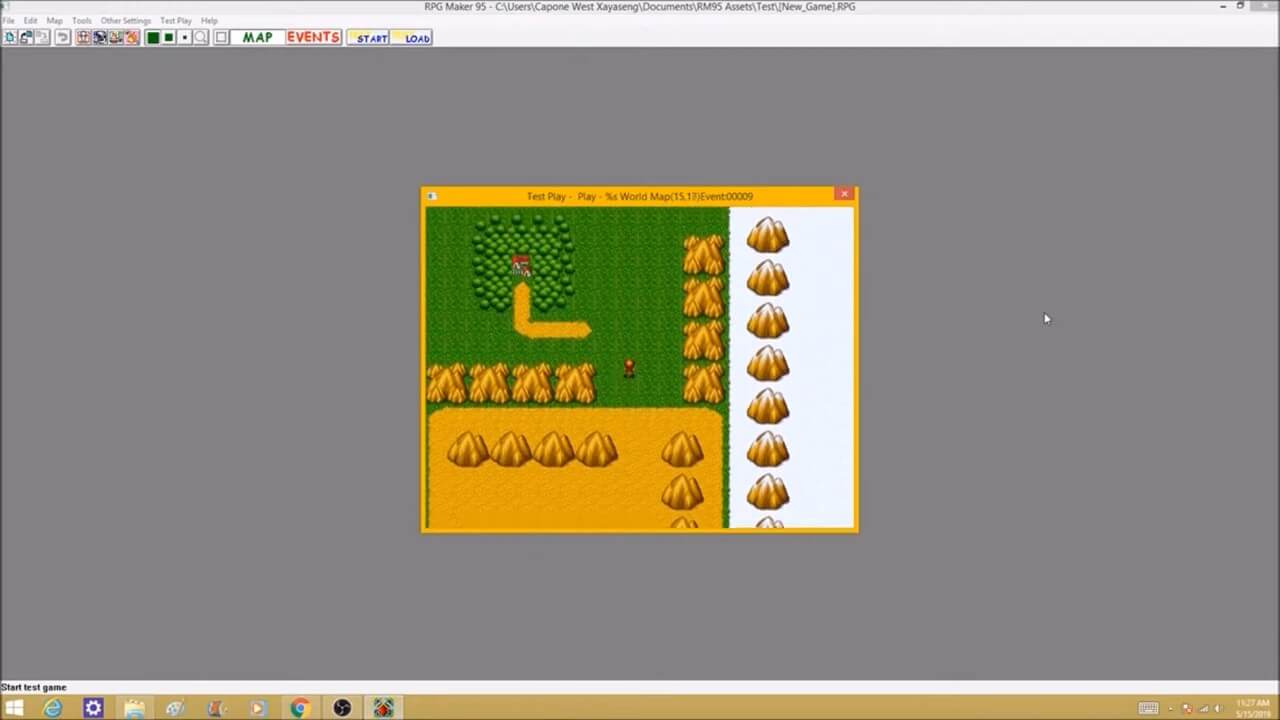1280x720 pixels.
Task: Click the Test Play window's title bar icon
Action: pyautogui.click(x=431, y=196)
